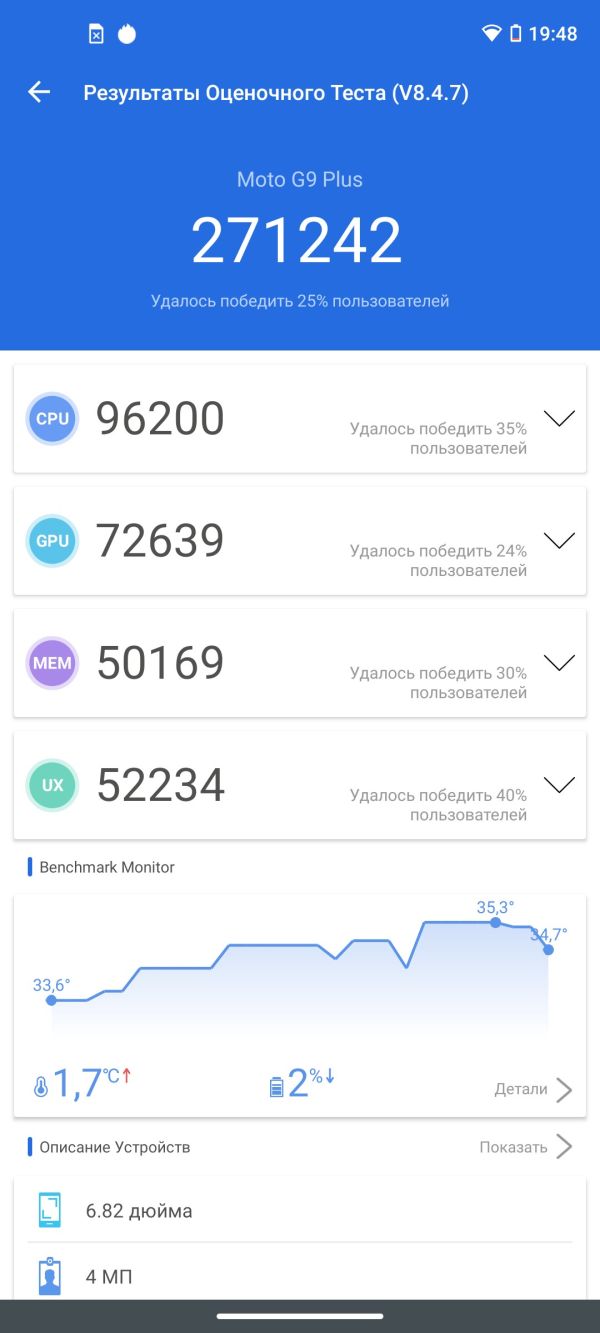This screenshot has height=1333, width=600.
Task: Tap the UX score icon
Action: click(x=52, y=785)
